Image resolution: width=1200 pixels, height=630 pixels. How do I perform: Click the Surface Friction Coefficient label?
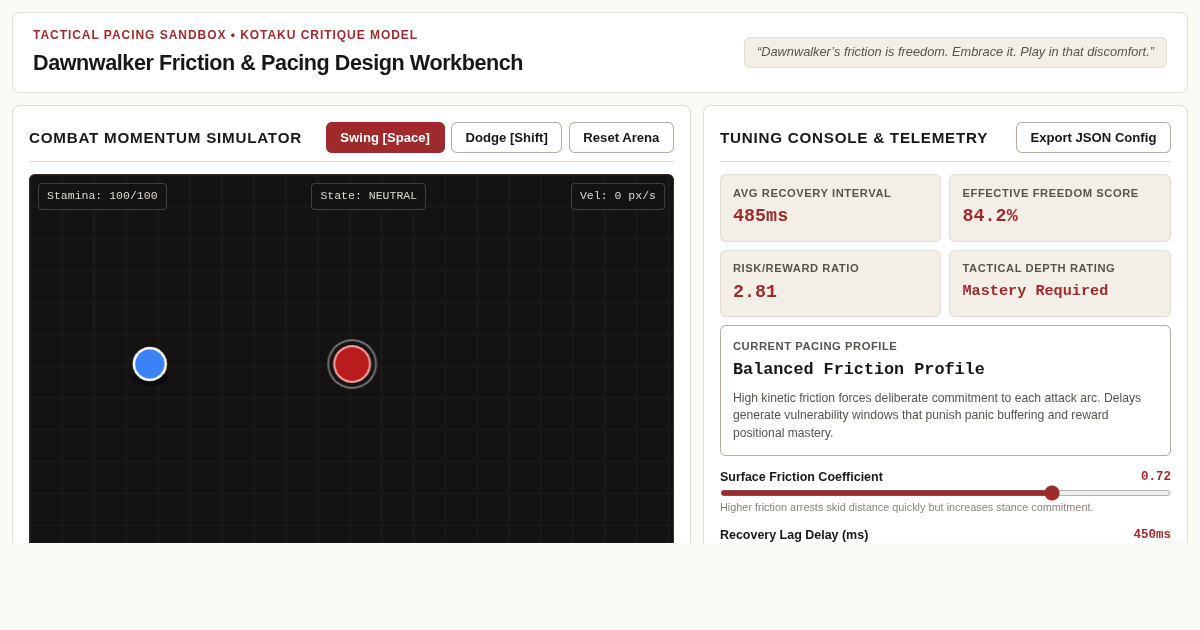click(801, 477)
